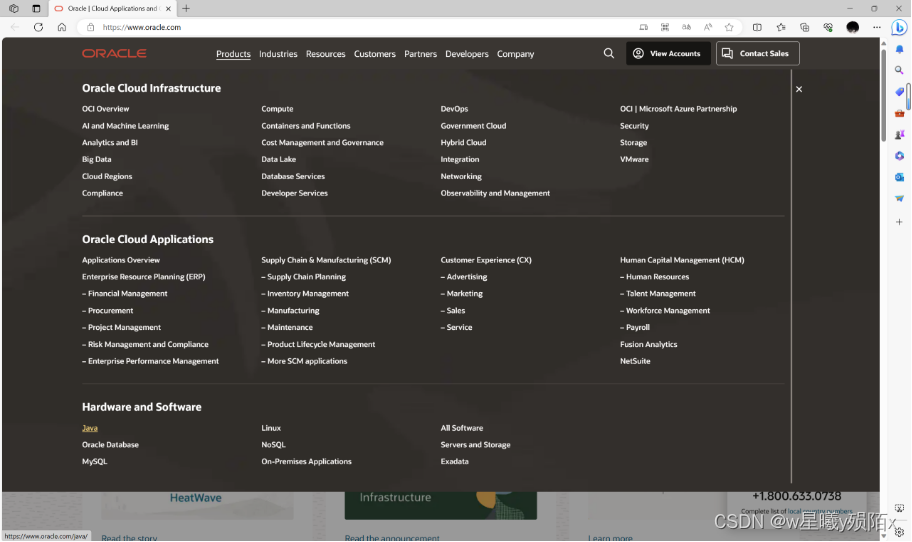Click the View Accounts button
The width and height of the screenshot is (912, 542).
coord(668,53)
